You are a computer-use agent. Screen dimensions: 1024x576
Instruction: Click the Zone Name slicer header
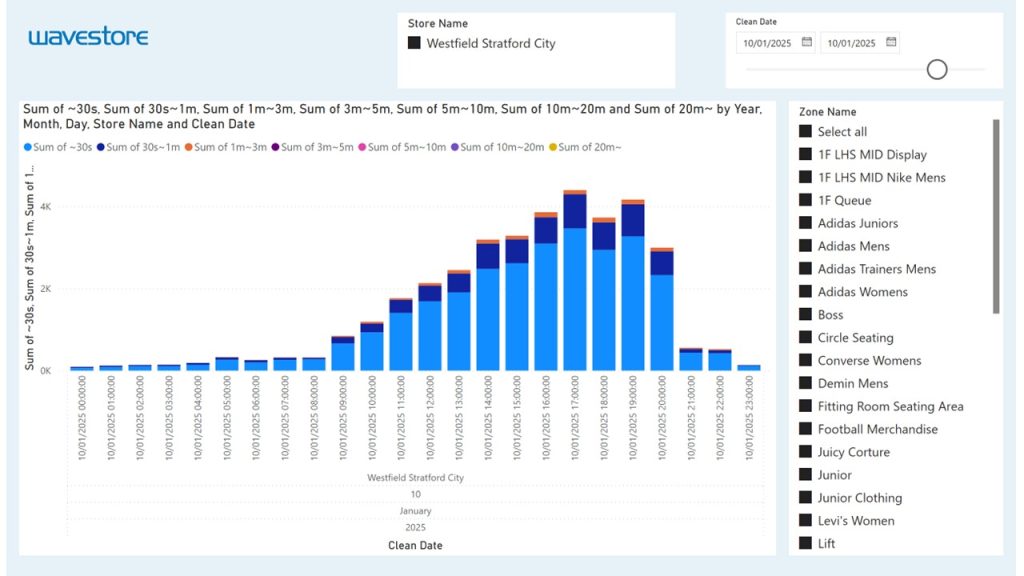coord(827,112)
